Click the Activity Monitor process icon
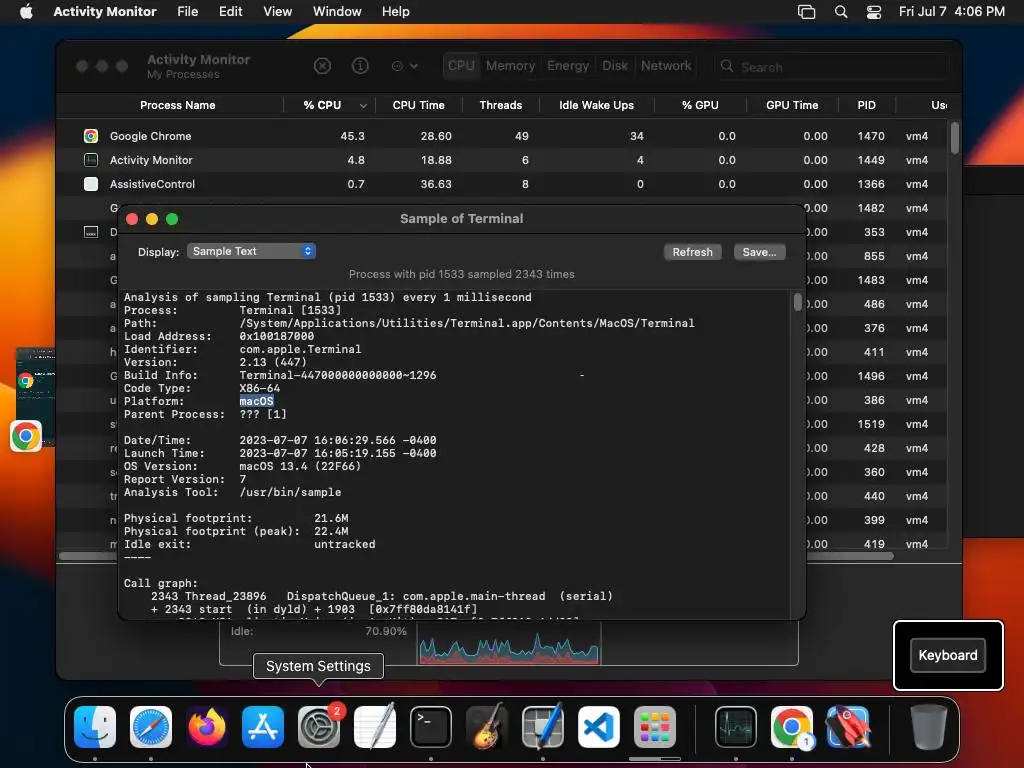This screenshot has width=1024, height=768. point(91,160)
